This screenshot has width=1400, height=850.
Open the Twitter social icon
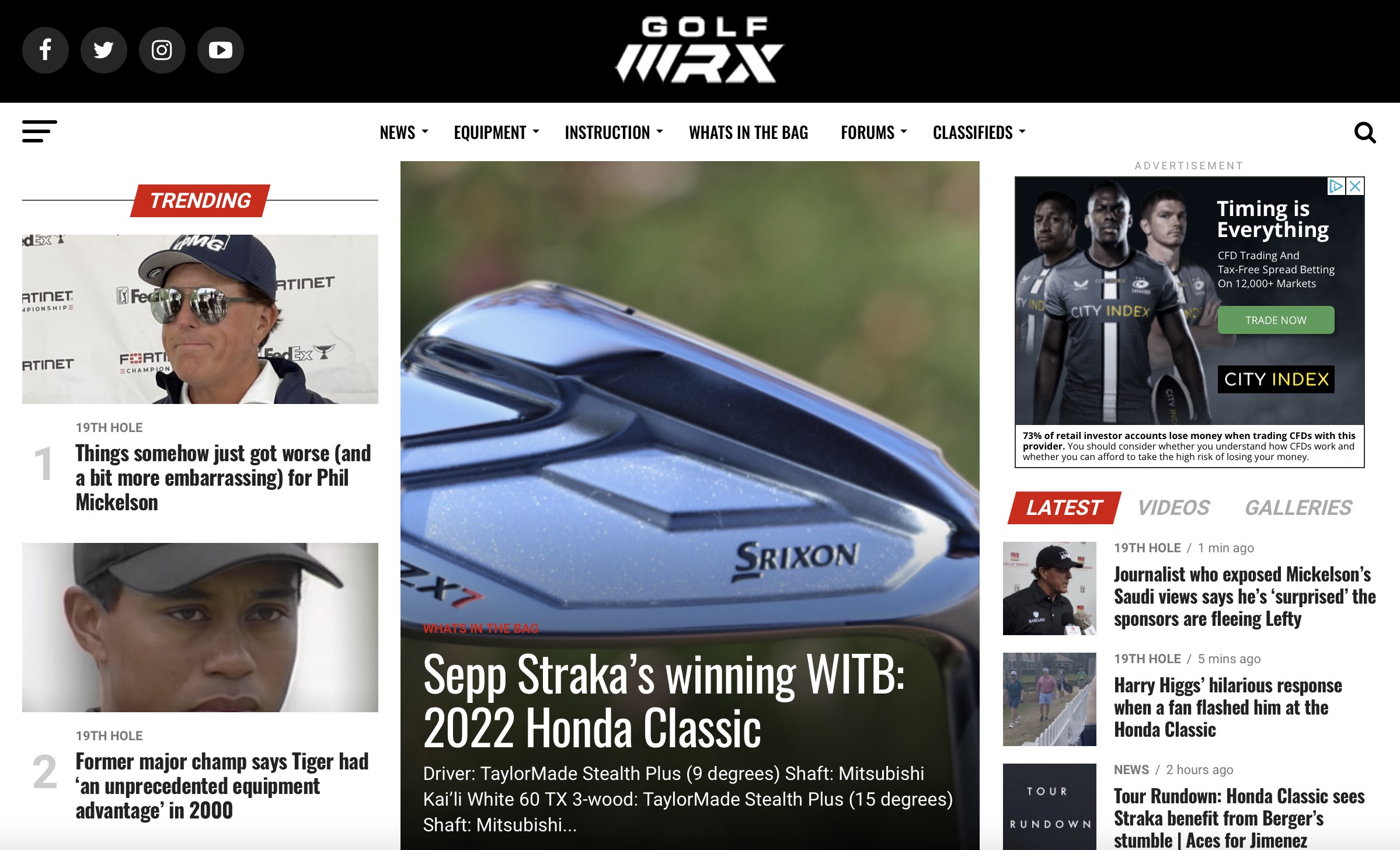click(104, 50)
